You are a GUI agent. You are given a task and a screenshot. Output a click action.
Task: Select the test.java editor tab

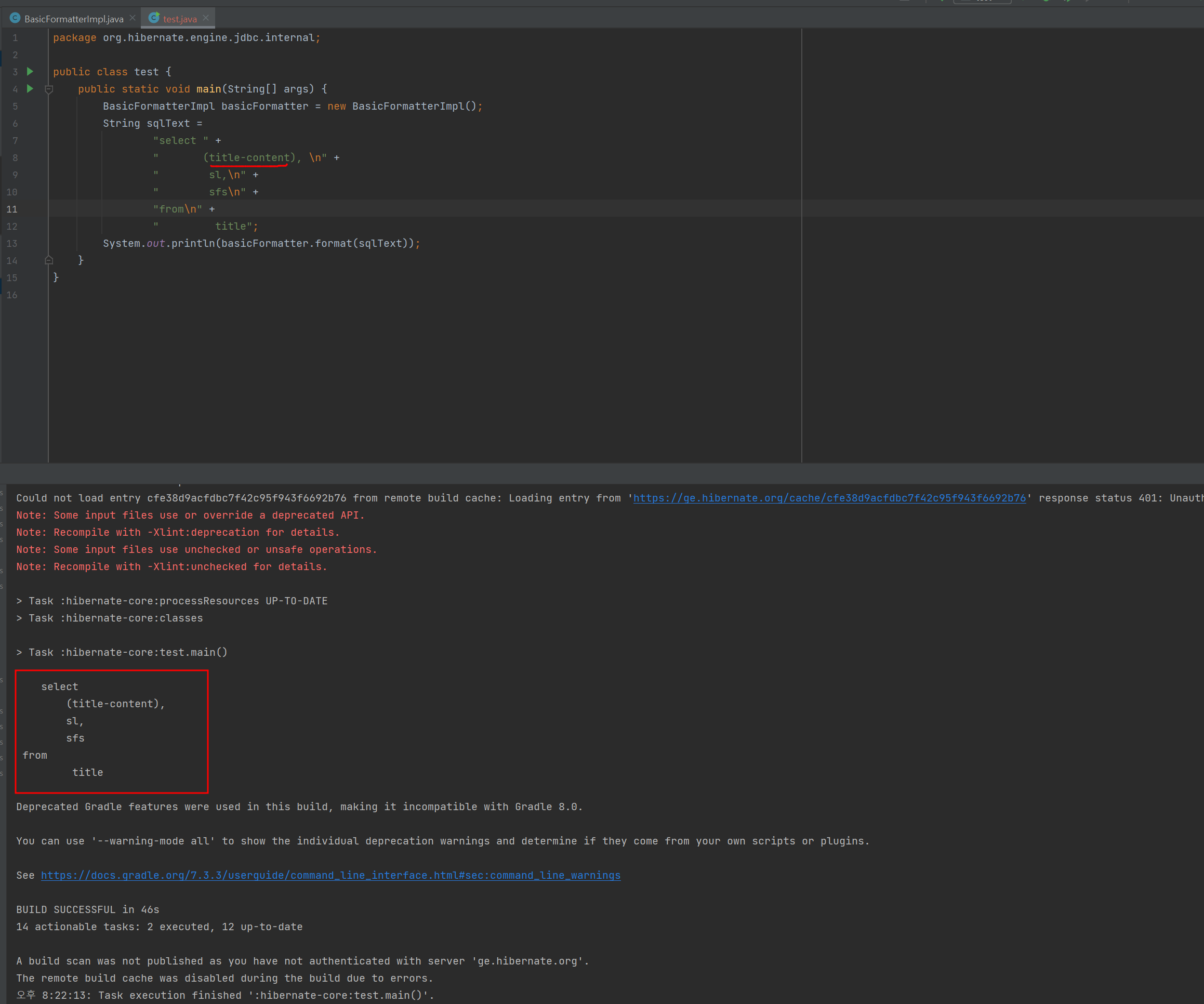pyautogui.click(x=179, y=19)
